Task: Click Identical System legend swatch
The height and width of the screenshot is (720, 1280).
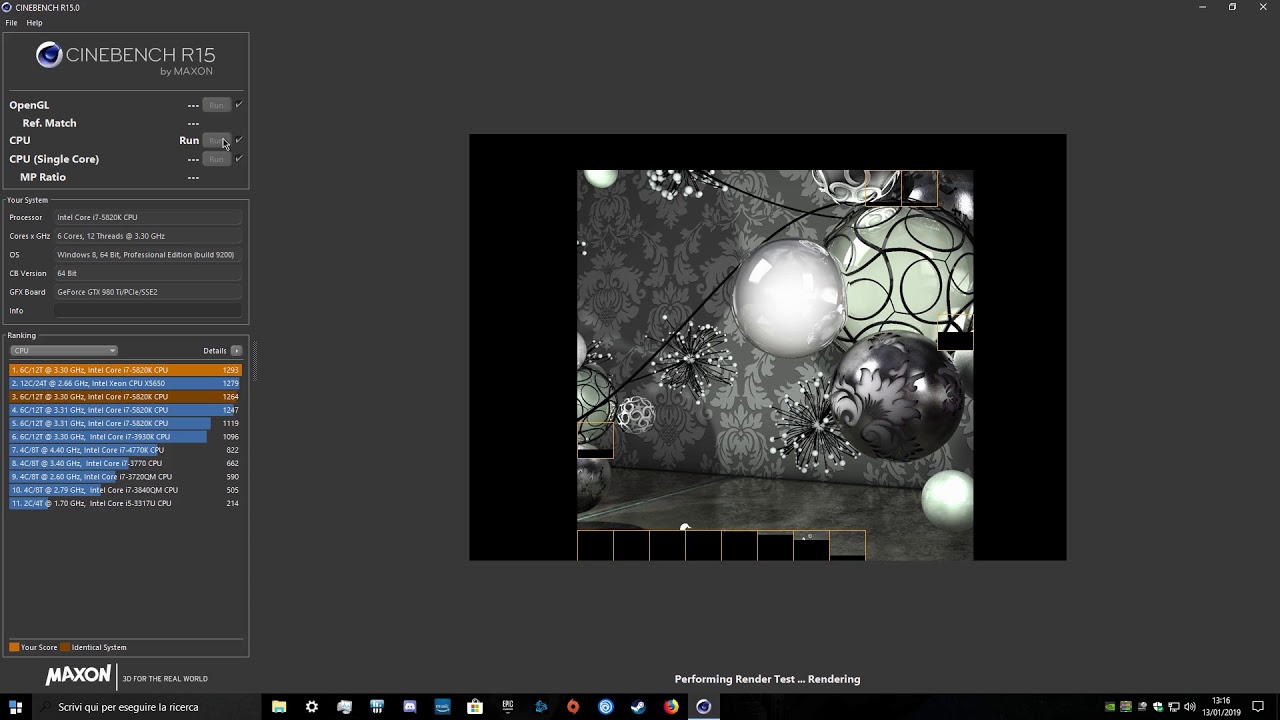Action: tap(65, 648)
